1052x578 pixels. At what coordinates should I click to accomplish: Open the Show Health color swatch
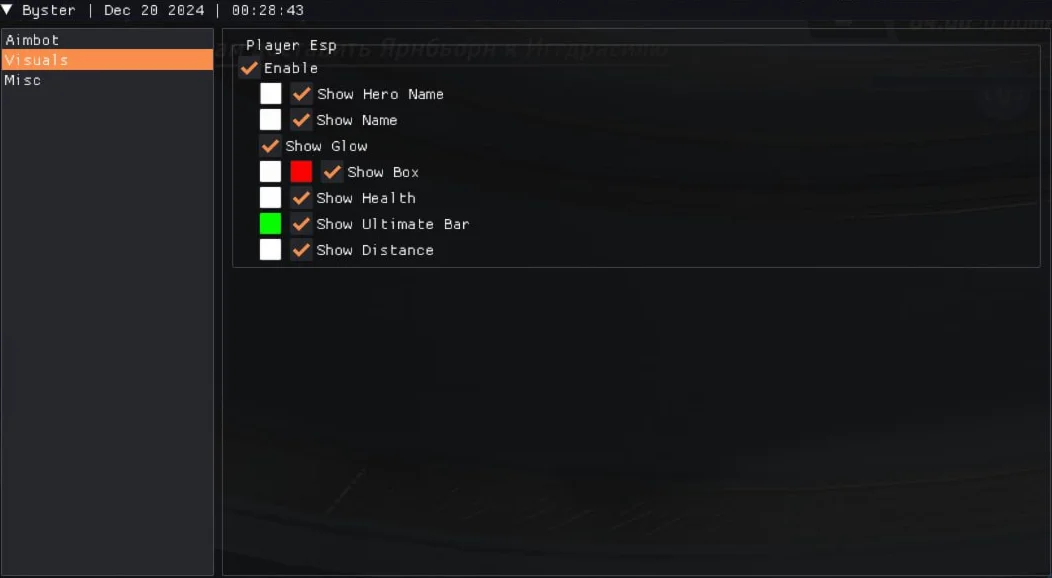click(270, 198)
